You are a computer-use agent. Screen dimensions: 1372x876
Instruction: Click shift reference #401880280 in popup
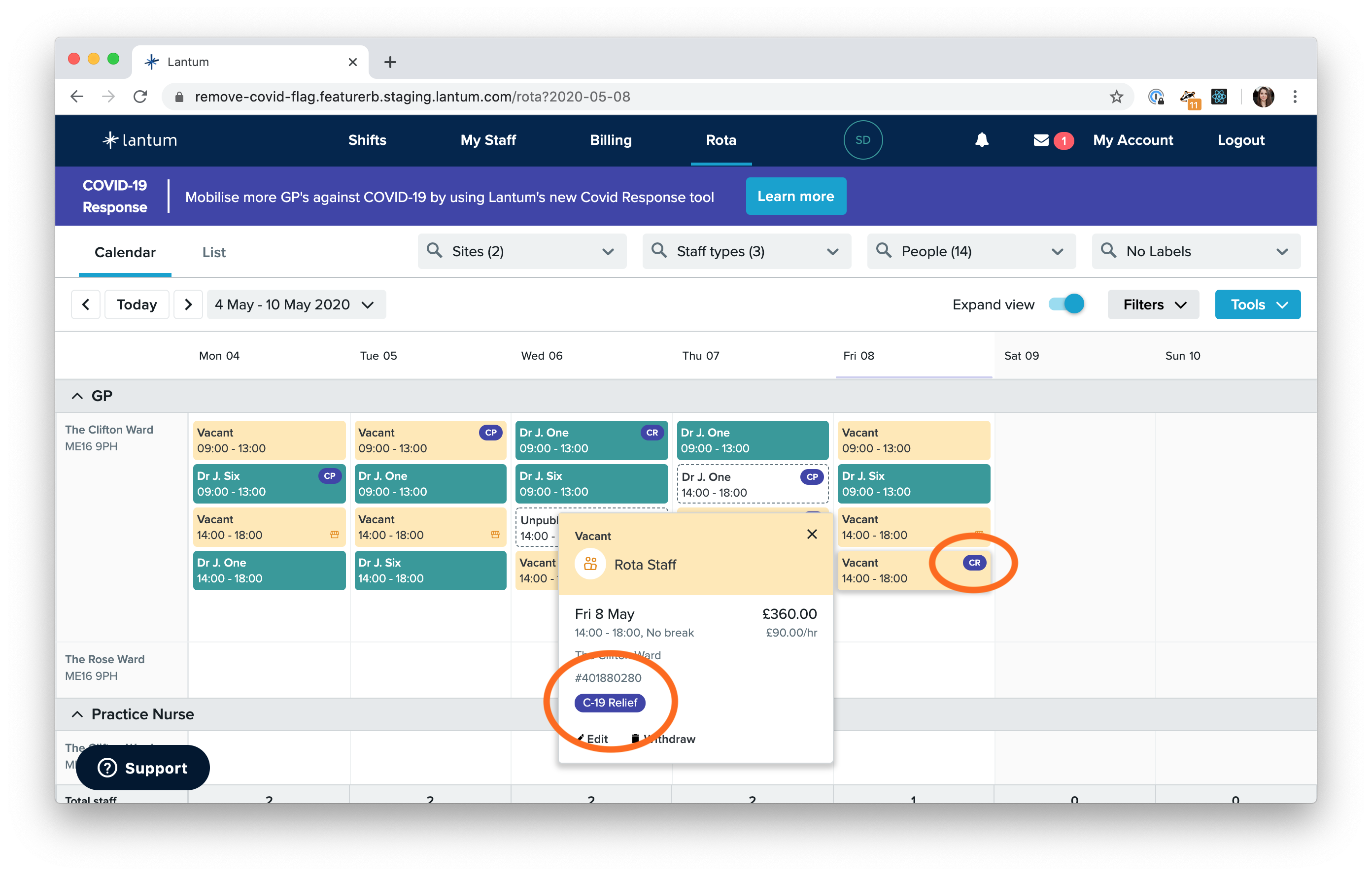point(607,678)
